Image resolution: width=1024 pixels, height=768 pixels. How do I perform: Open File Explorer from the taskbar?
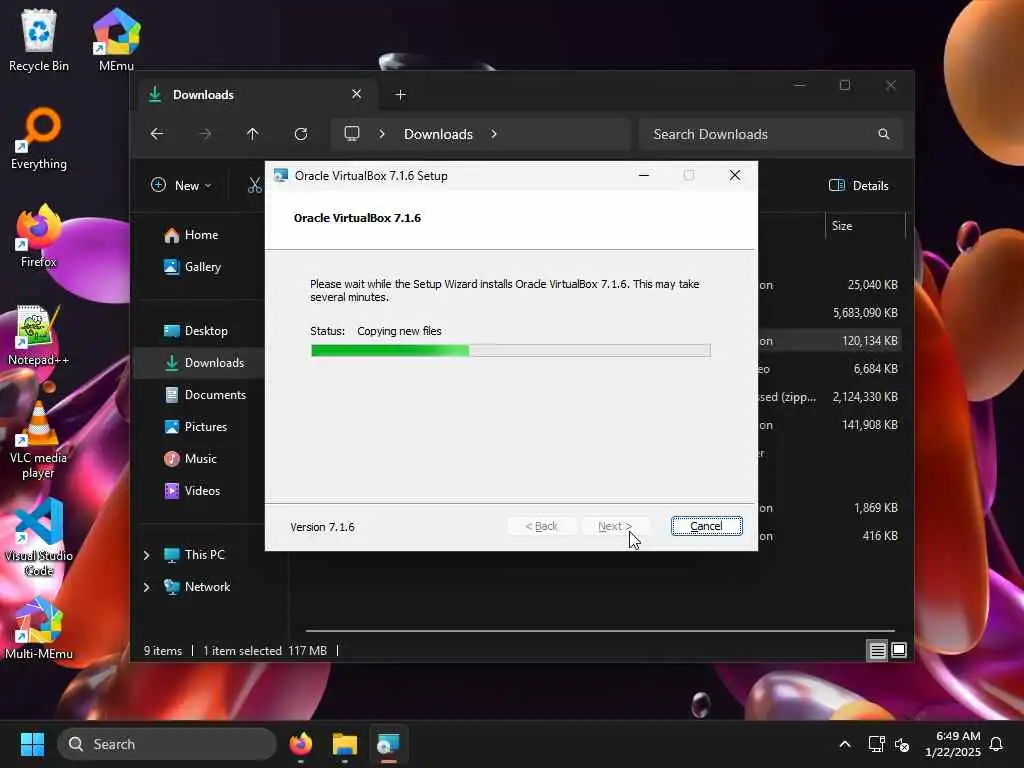(345, 744)
